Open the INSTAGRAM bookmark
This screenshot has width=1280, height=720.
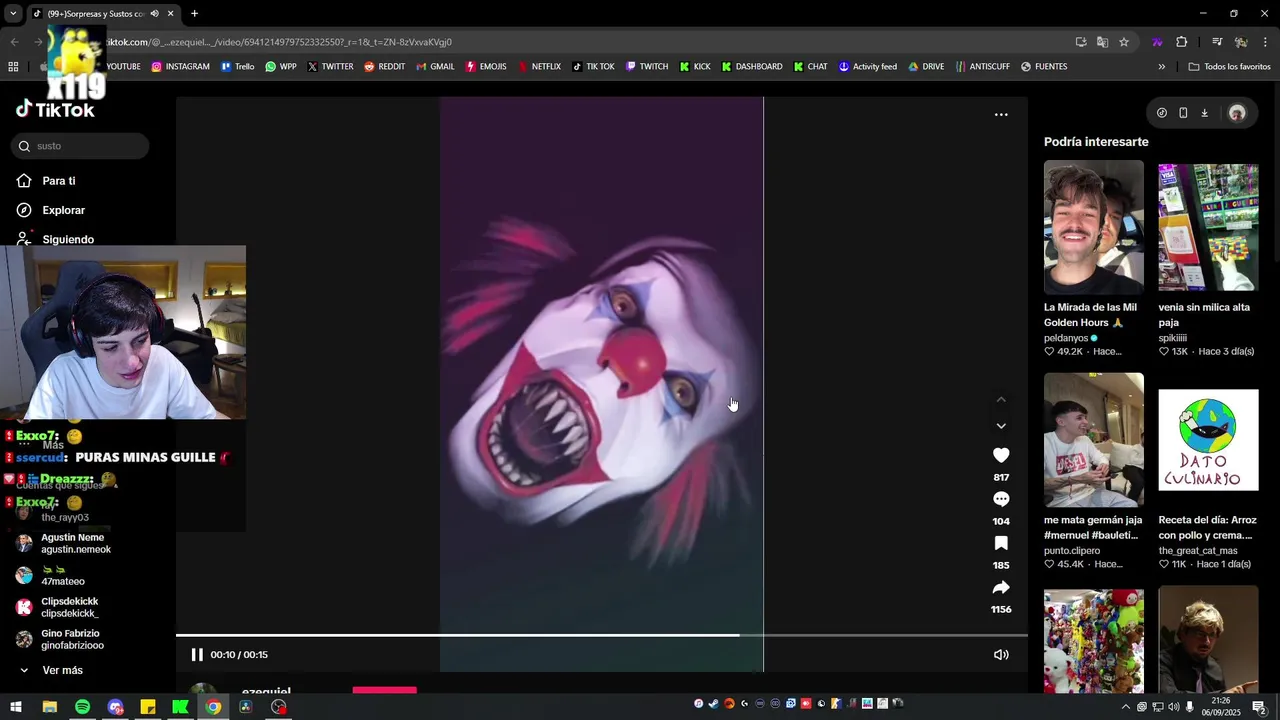click(x=181, y=67)
